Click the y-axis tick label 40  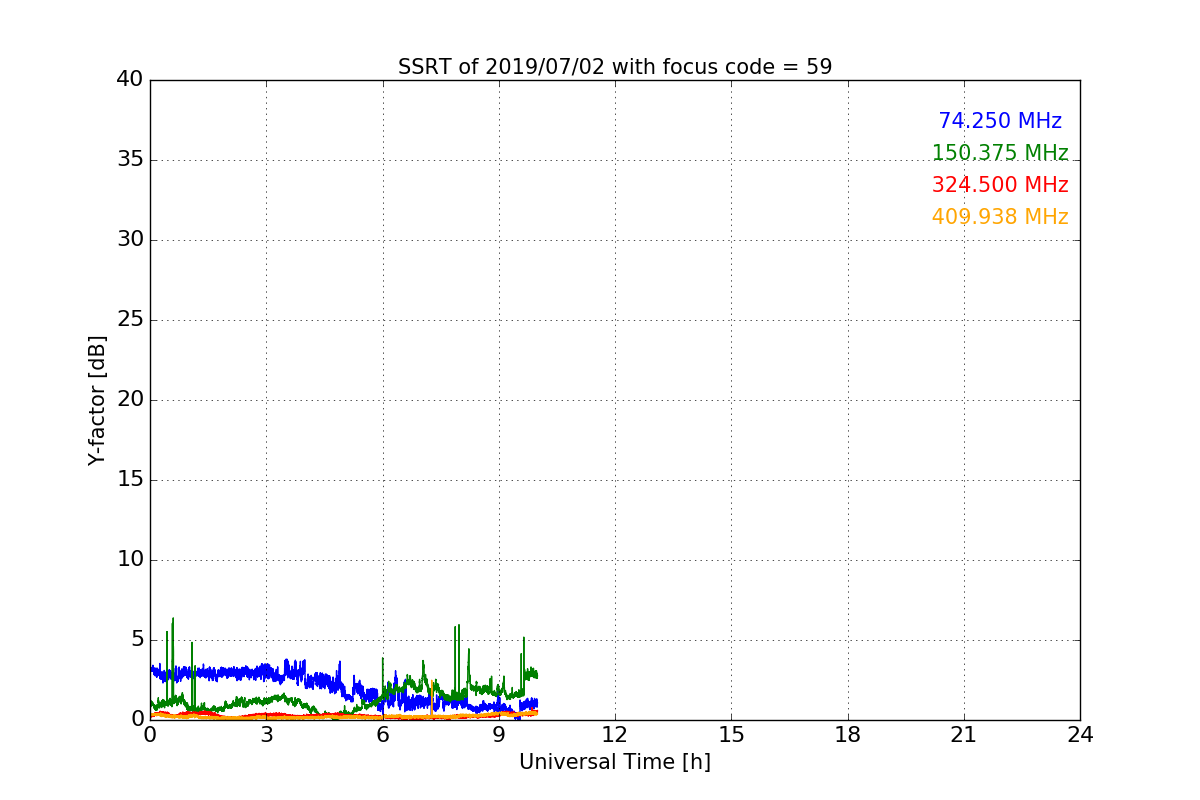coord(130,80)
